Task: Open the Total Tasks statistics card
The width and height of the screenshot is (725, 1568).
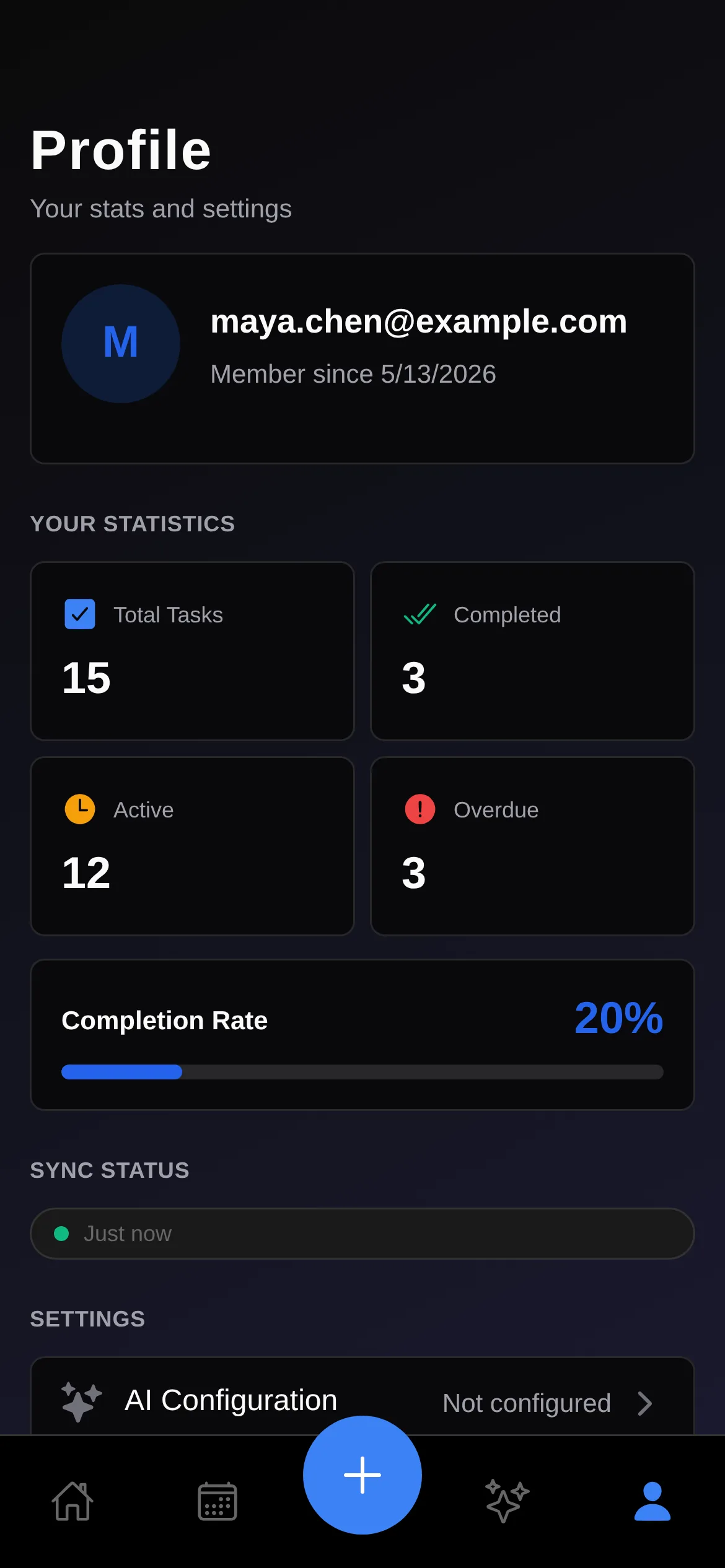Action: pos(192,651)
